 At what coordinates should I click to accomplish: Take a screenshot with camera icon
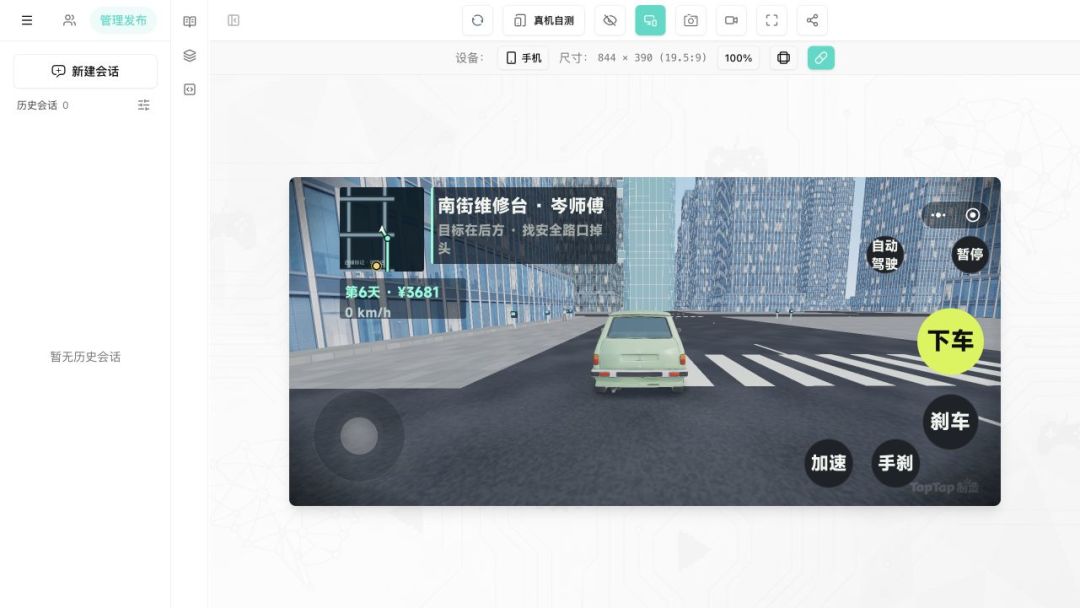pyautogui.click(x=690, y=20)
